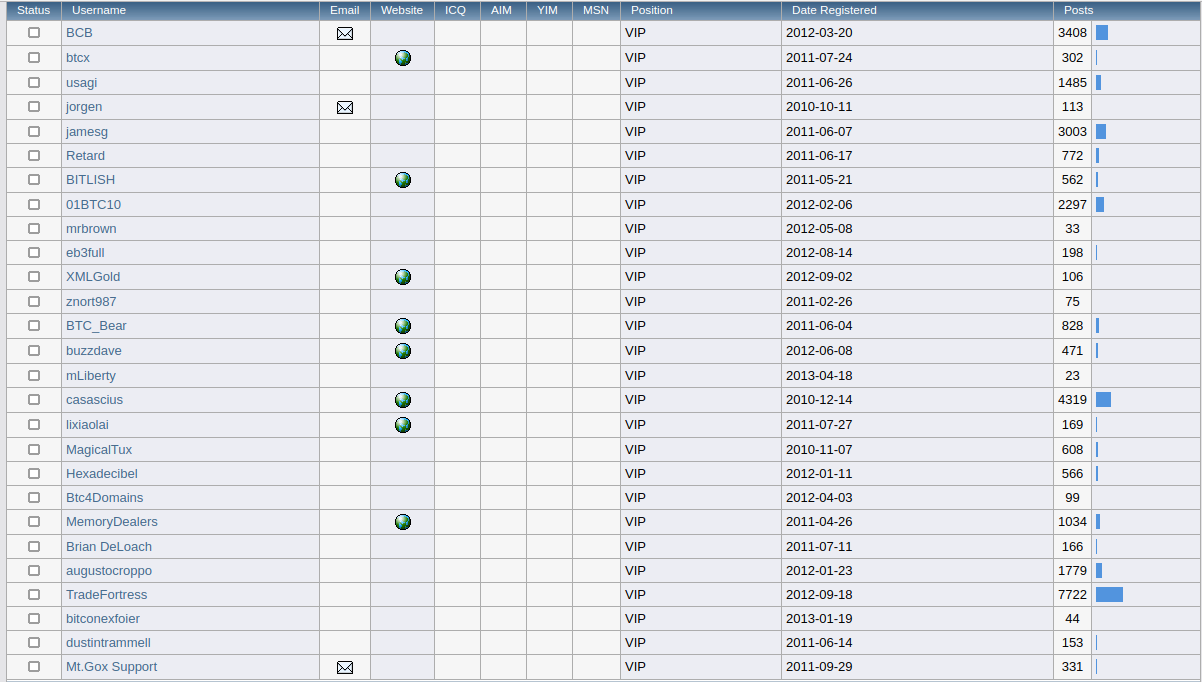The width and height of the screenshot is (1202, 682).
Task: Select dustintrammell's checkbox
Action: click(34, 643)
